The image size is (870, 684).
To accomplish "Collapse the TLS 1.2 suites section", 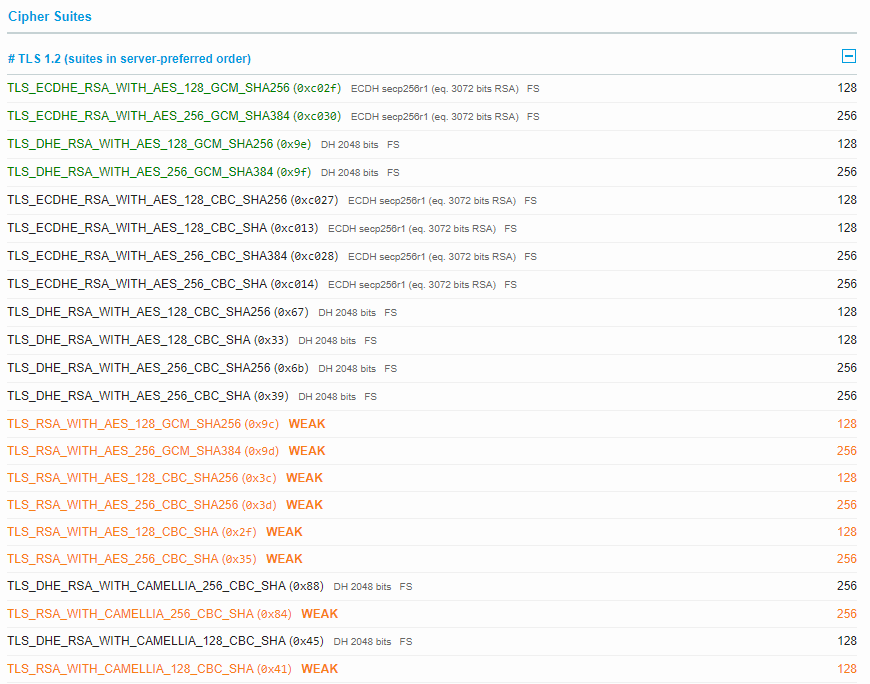I will pyautogui.click(x=848, y=56).
